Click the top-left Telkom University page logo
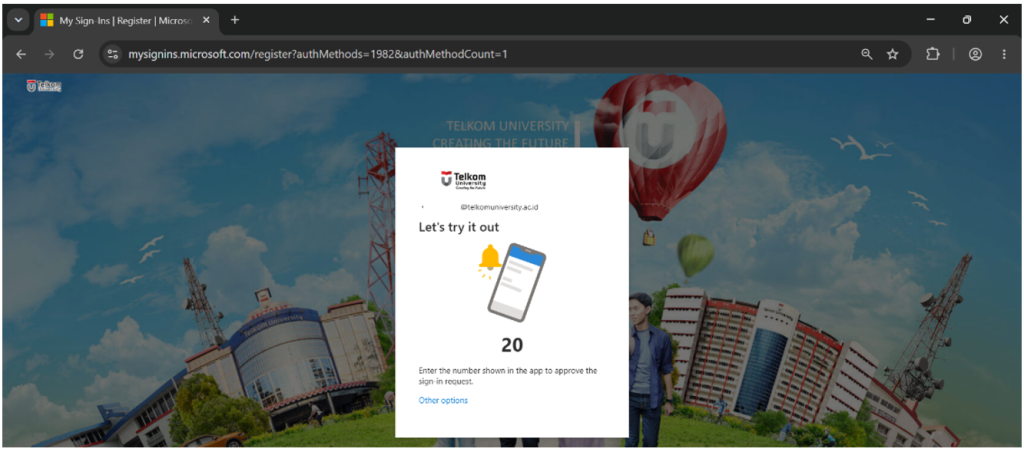 pos(44,86)
